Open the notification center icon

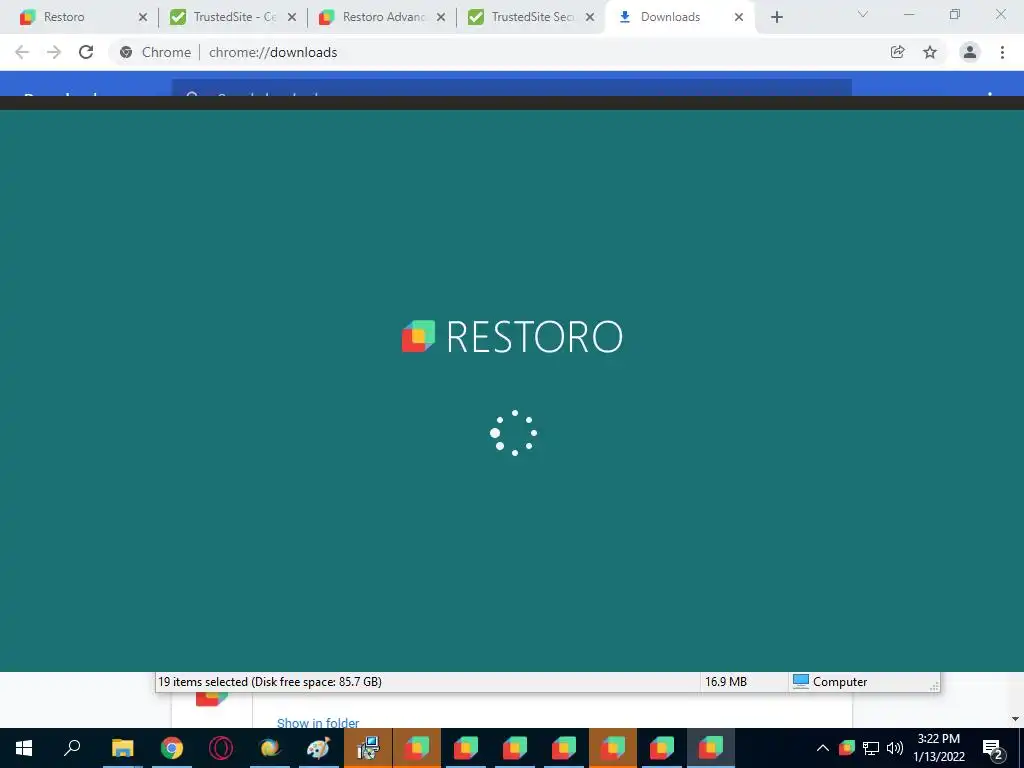point(993,748)
